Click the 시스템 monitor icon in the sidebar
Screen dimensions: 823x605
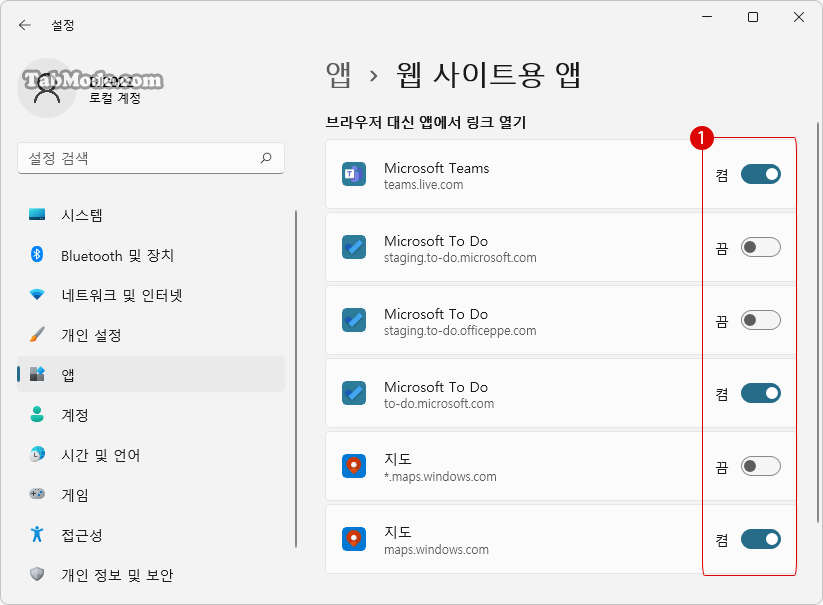[37, 215]
